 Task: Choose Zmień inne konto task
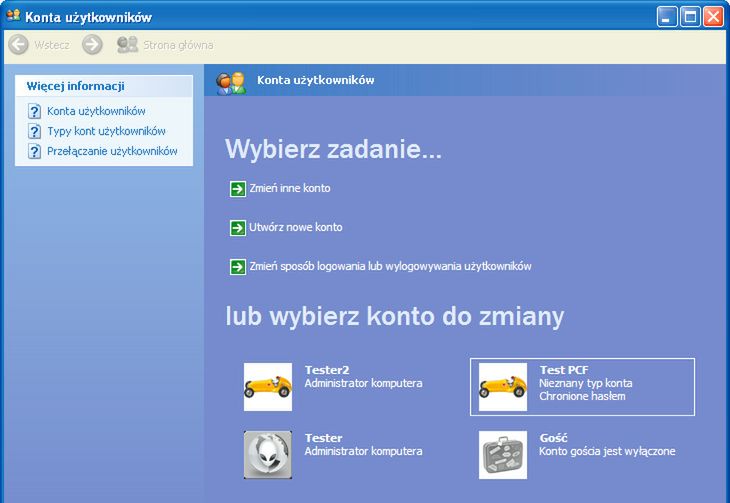click(x=290, y=188)
